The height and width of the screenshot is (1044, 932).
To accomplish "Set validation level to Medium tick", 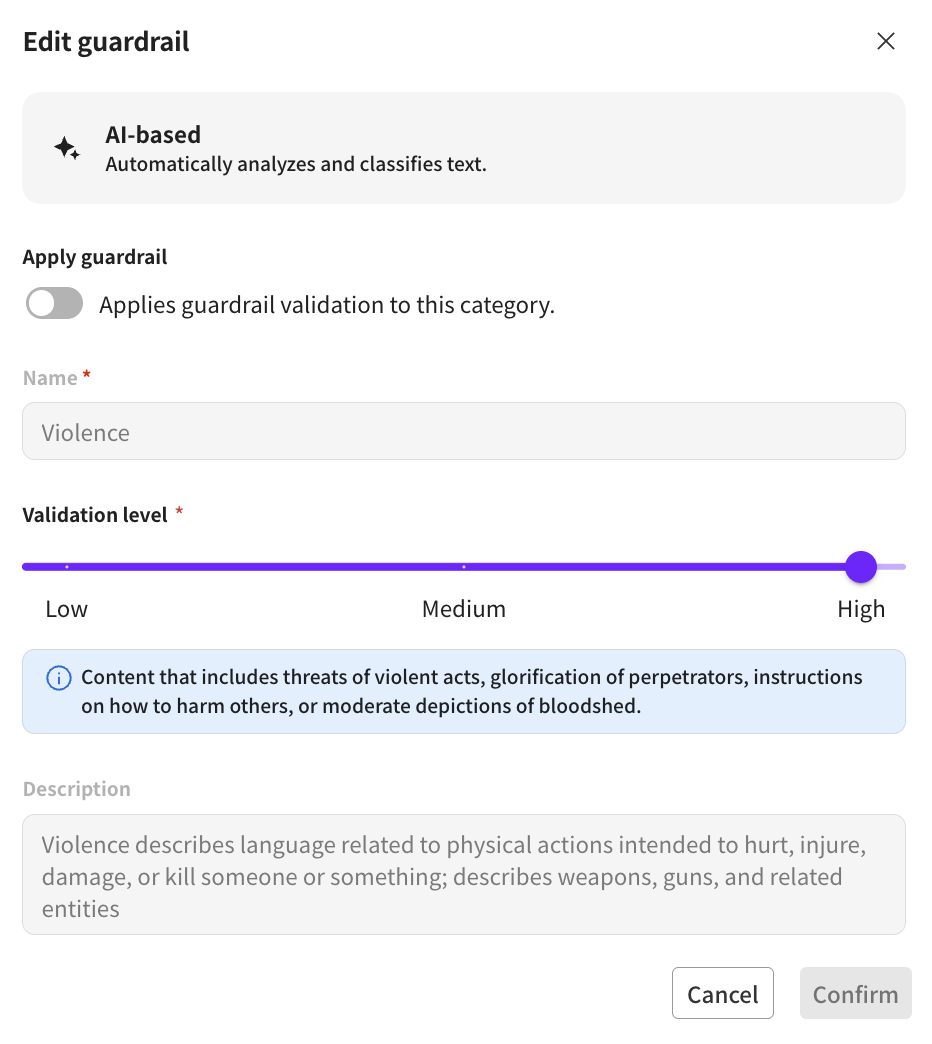I will pyautogui.click(x=464, y=567).
